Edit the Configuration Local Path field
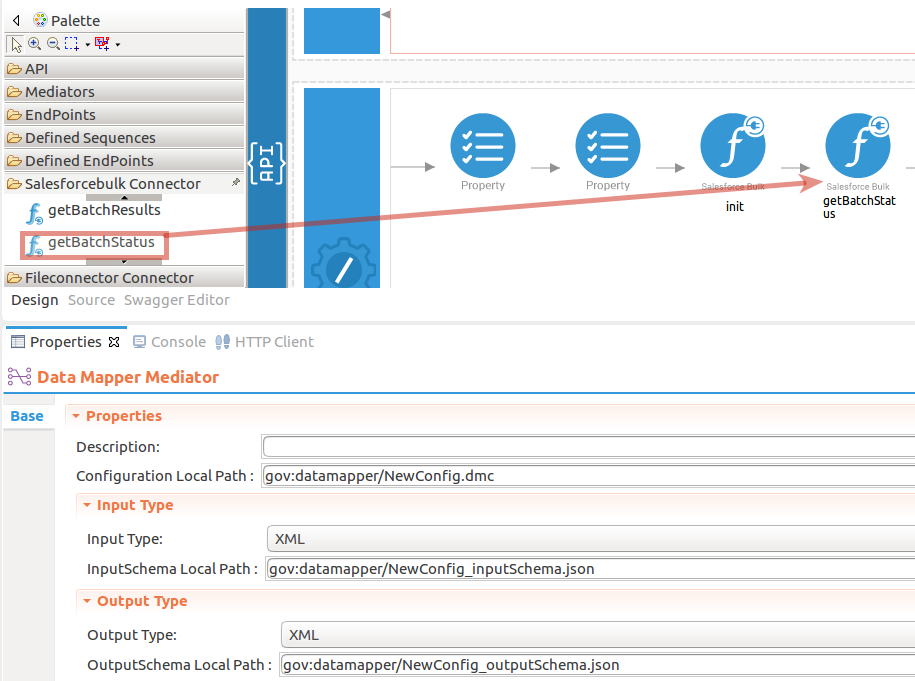The height and width of the screenshot is (681, 915). pyautogui.click(x=588, y=476)
